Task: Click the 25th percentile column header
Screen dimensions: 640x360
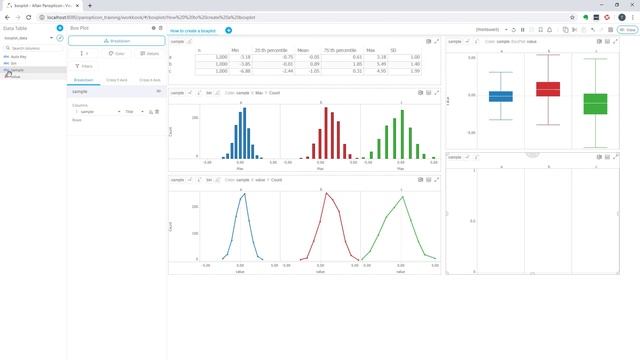Action: point(271,50)
